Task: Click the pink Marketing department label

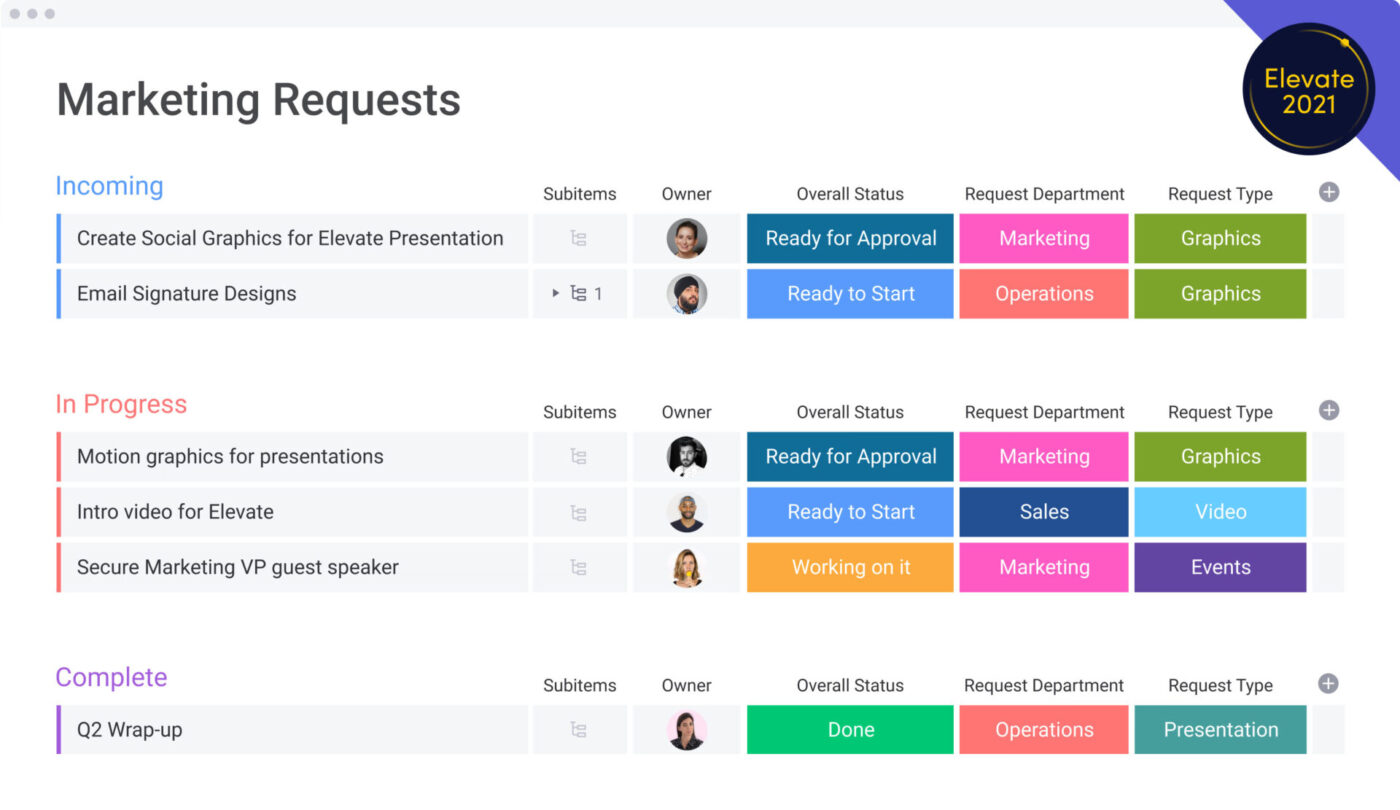Action: point(1043,238)
